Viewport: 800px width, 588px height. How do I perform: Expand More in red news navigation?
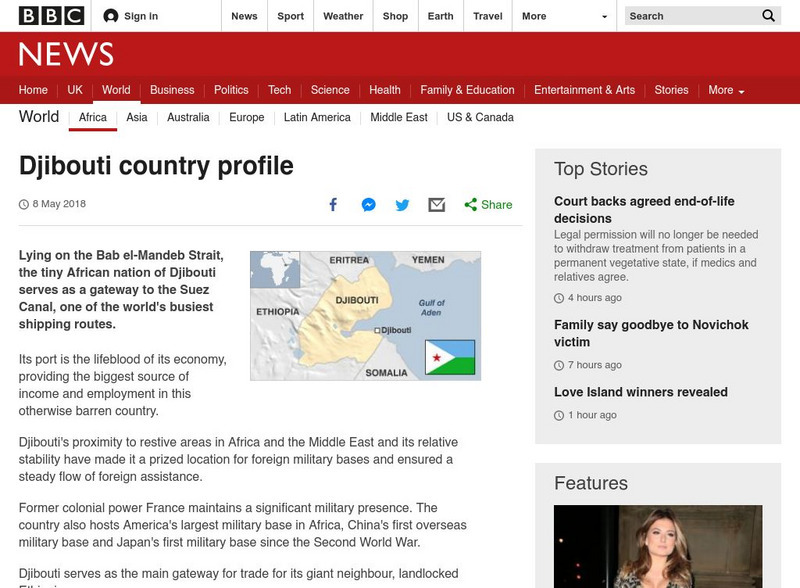click(x=726, y=90)
